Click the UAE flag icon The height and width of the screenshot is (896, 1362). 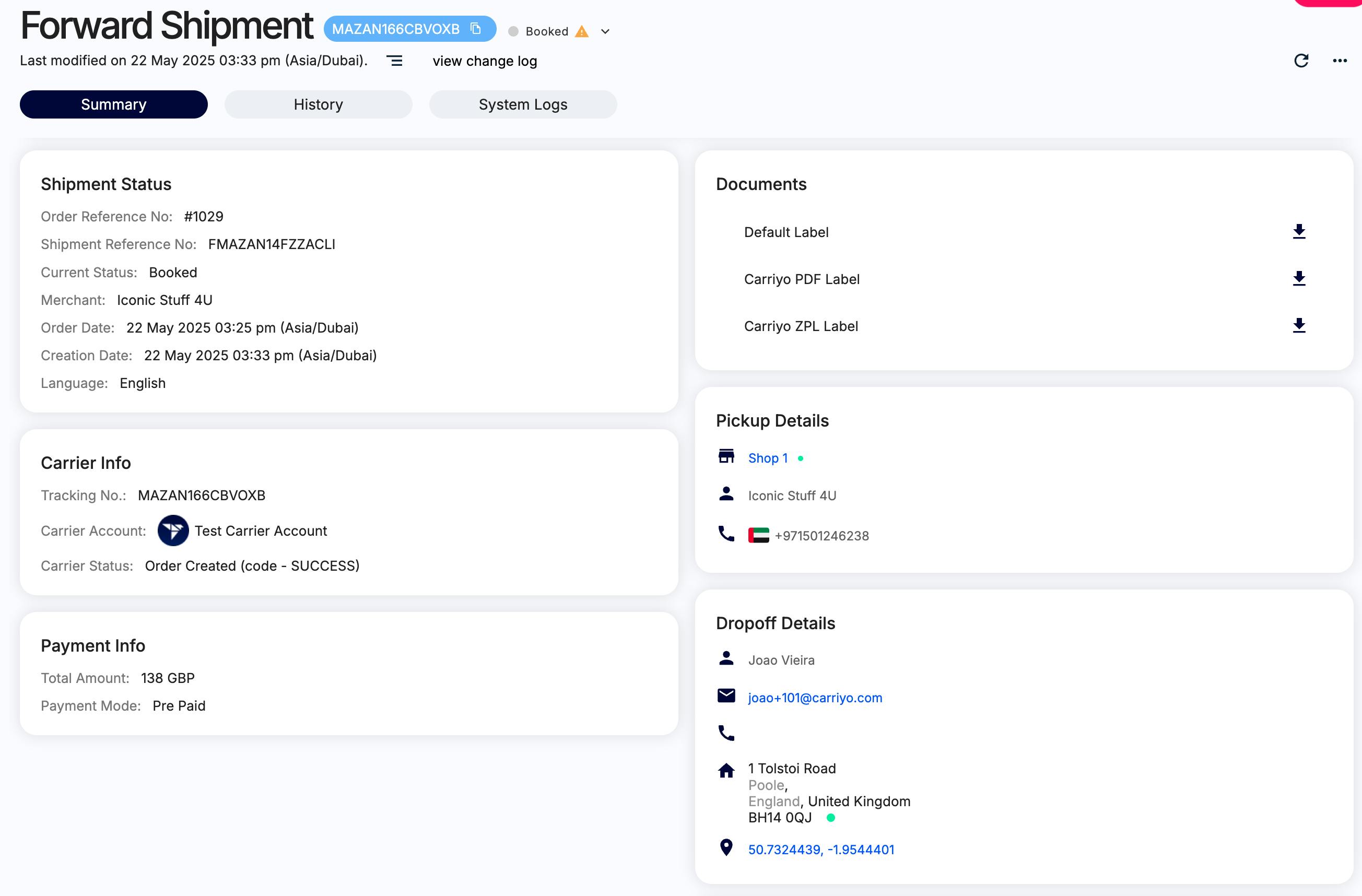758,536
